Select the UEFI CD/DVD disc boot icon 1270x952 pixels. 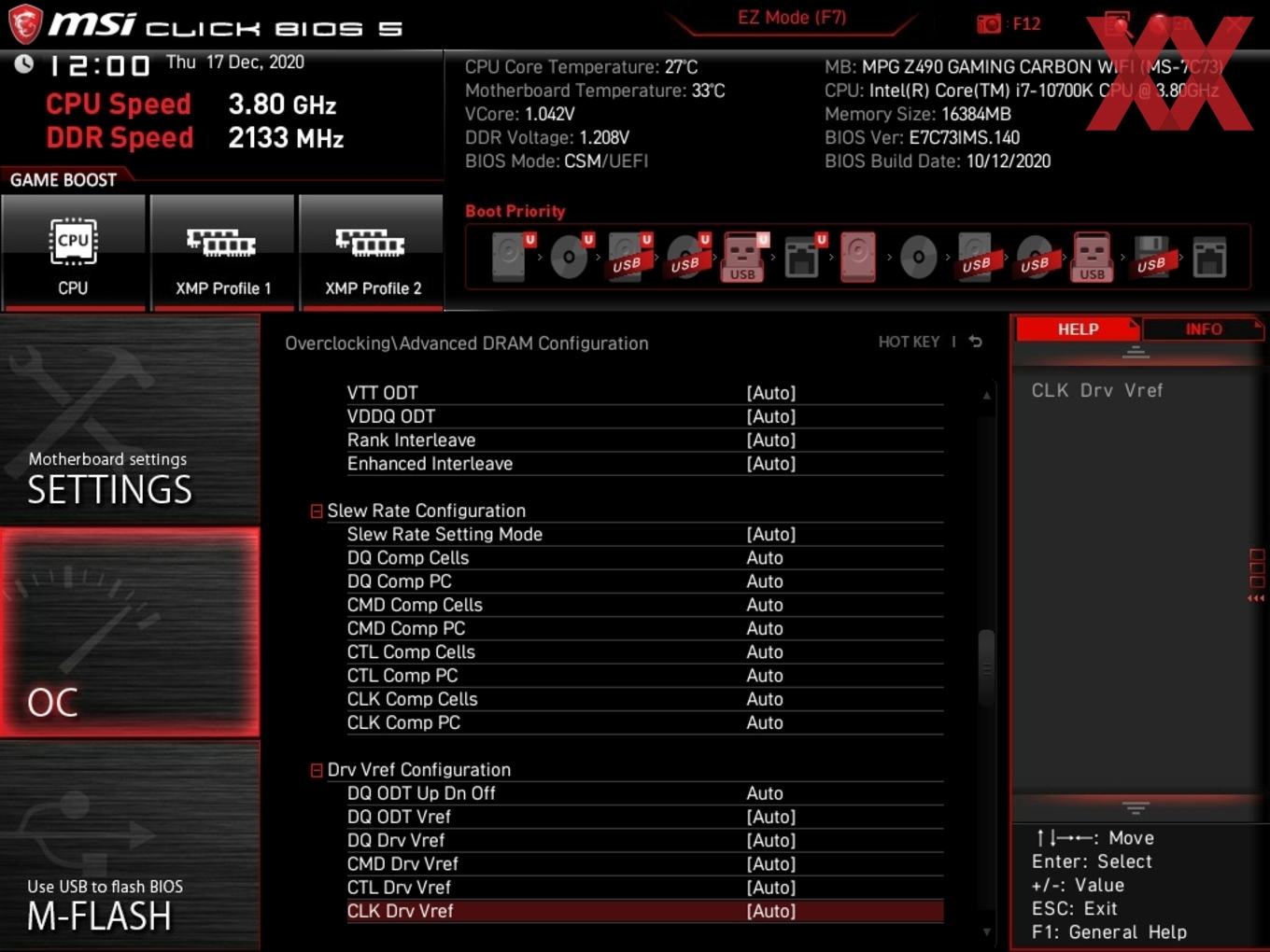(571, 257)
